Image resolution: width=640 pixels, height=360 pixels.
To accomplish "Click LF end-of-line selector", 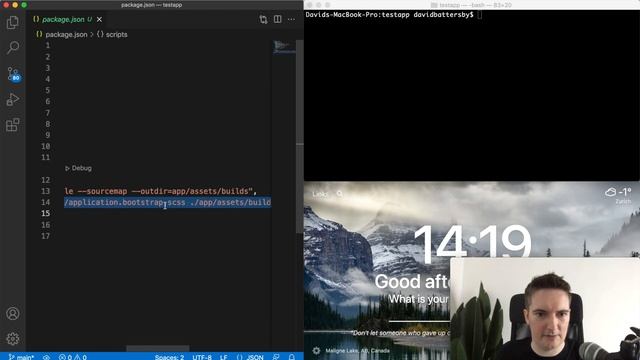I will (x=224, y=357).
